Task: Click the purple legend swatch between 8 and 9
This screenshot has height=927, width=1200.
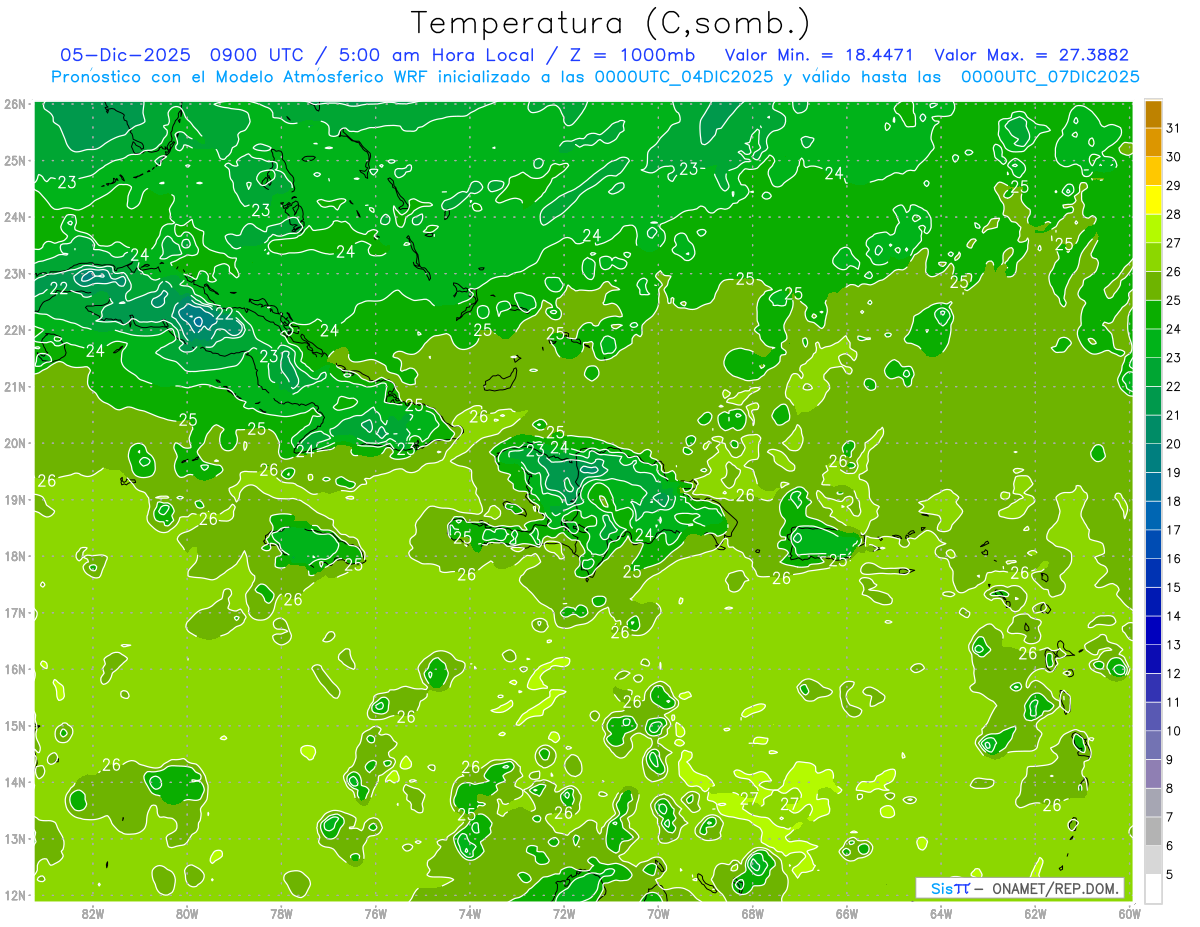Action: click(x=1153, y=774)
